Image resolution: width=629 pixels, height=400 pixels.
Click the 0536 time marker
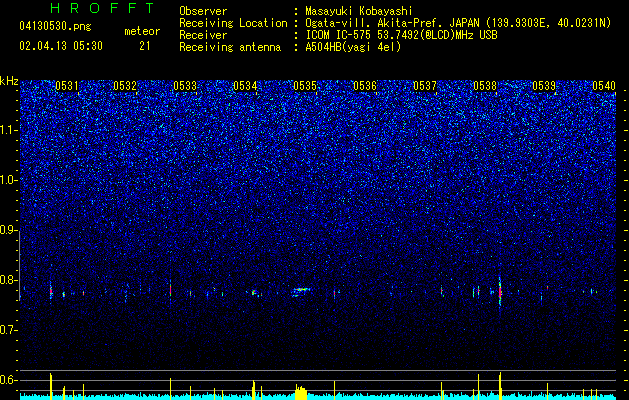tap(365, 86)
